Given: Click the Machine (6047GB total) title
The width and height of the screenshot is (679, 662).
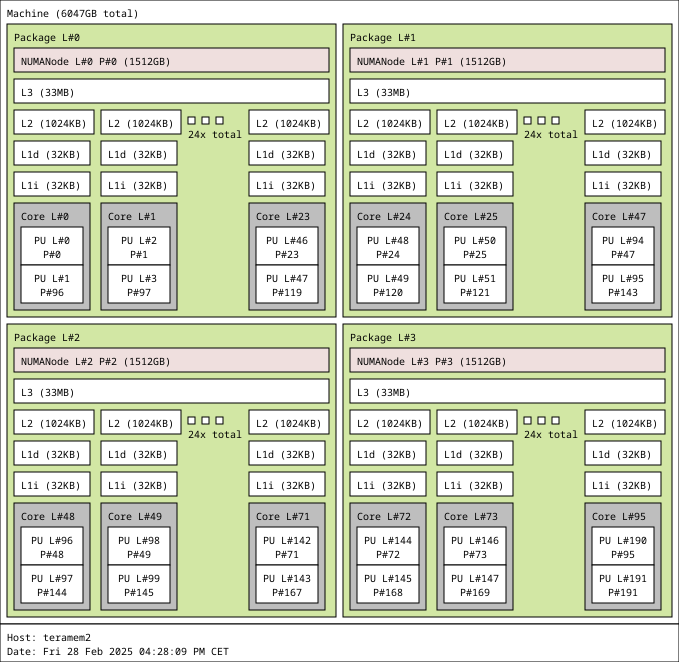Looking at the screenshot, I should [x=73, y=14].
